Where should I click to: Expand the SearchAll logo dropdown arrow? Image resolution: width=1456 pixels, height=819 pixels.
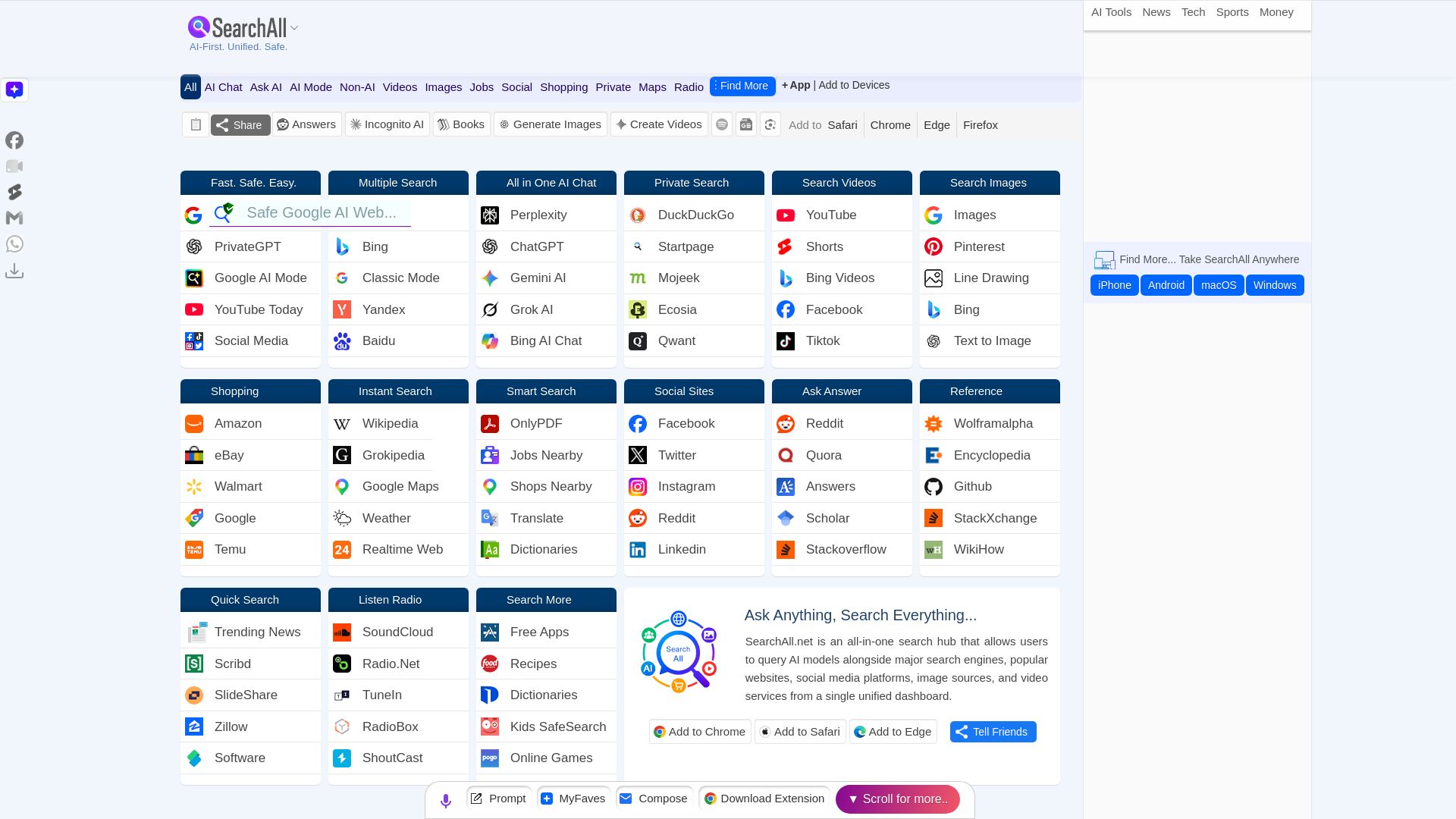click(294, 28)
